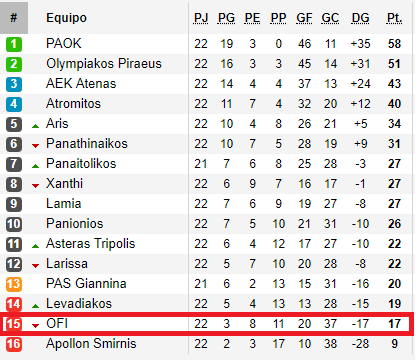Viewport: 416px width, 360px height.
Task: Select the highlighted OFI row
Action: pos(207,324)
